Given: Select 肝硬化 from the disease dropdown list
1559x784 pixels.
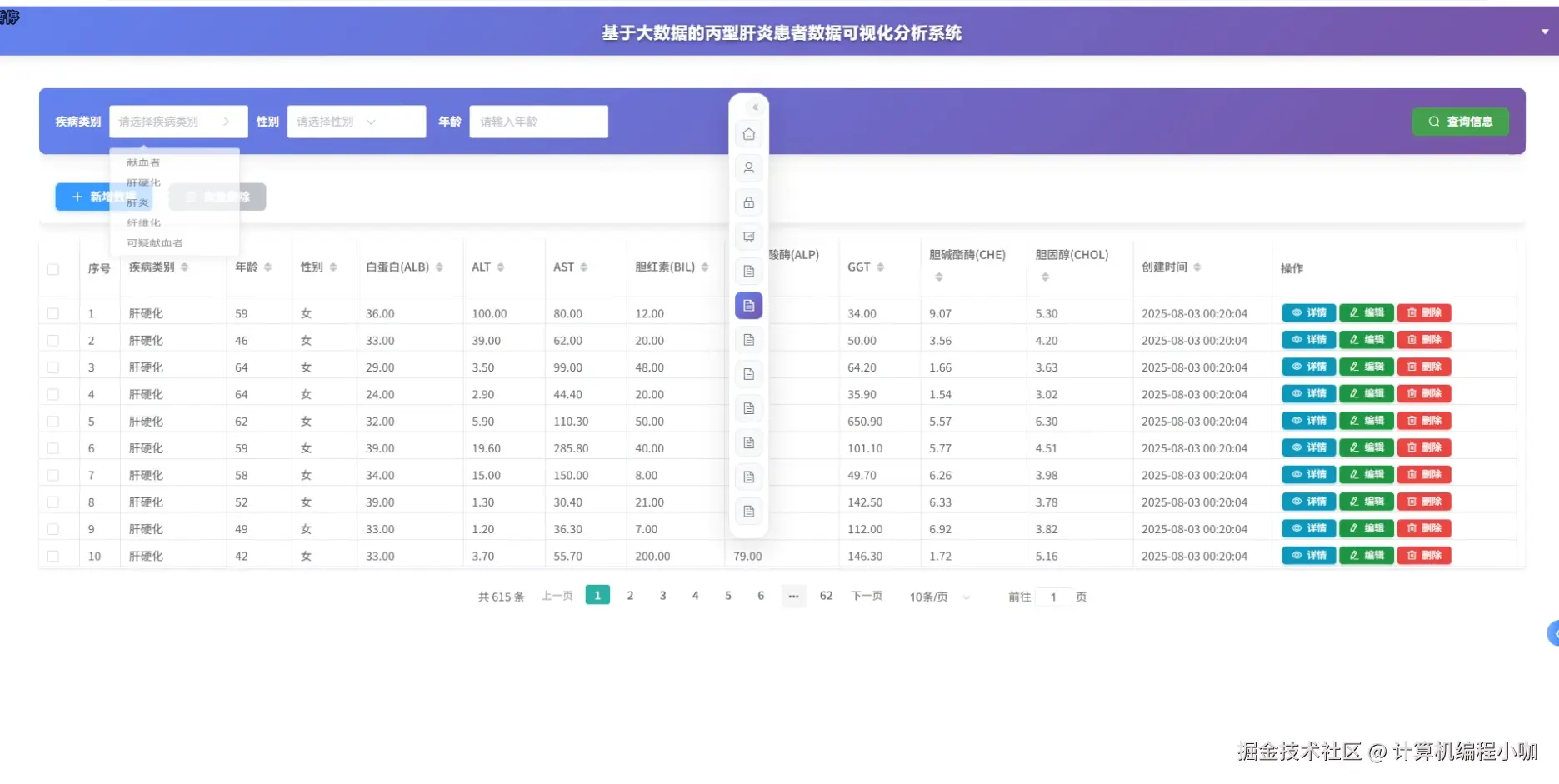Looking at the screenshot, I should pyautogui.click(x=174, y=182).
